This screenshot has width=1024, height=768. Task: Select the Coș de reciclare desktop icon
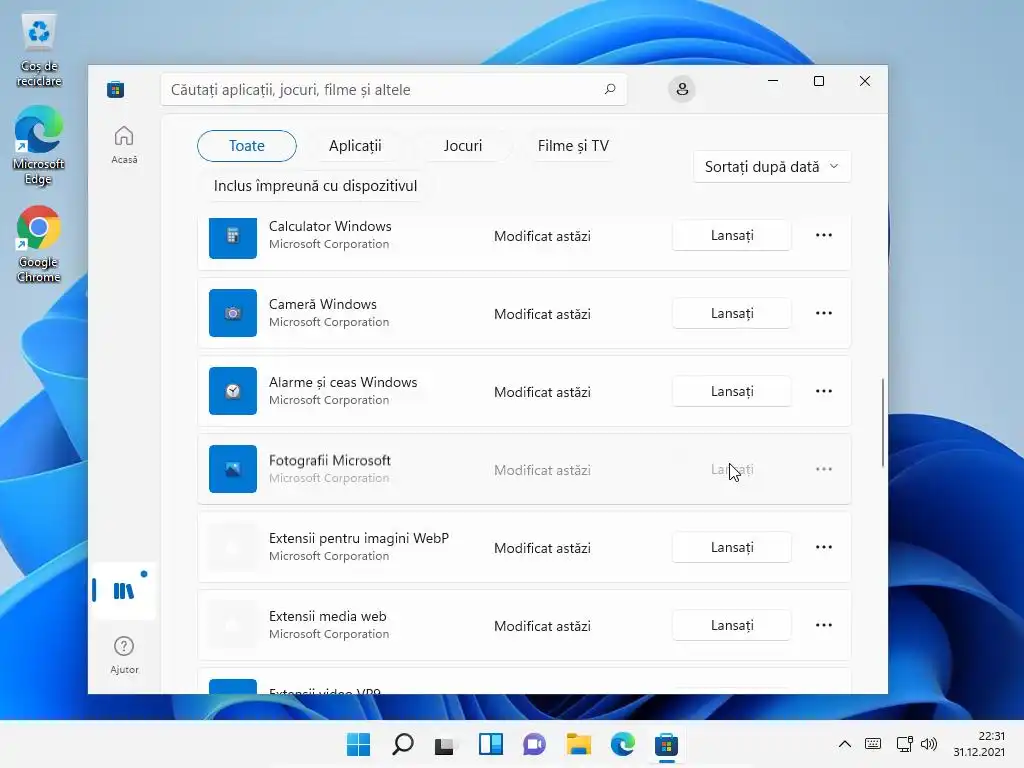39,50
